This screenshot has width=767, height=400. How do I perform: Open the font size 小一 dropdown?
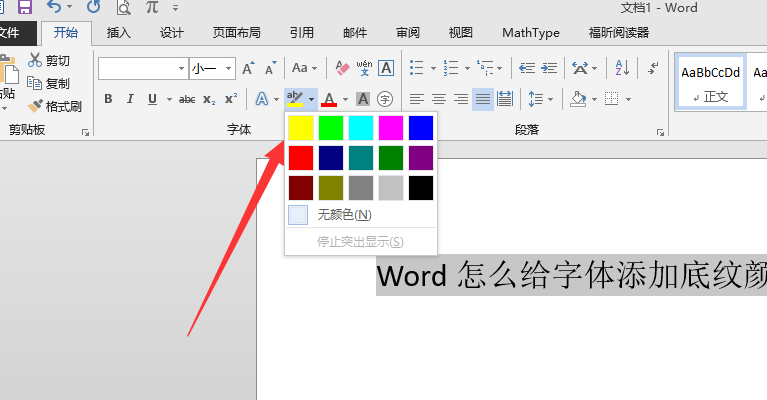coord(228,68)
